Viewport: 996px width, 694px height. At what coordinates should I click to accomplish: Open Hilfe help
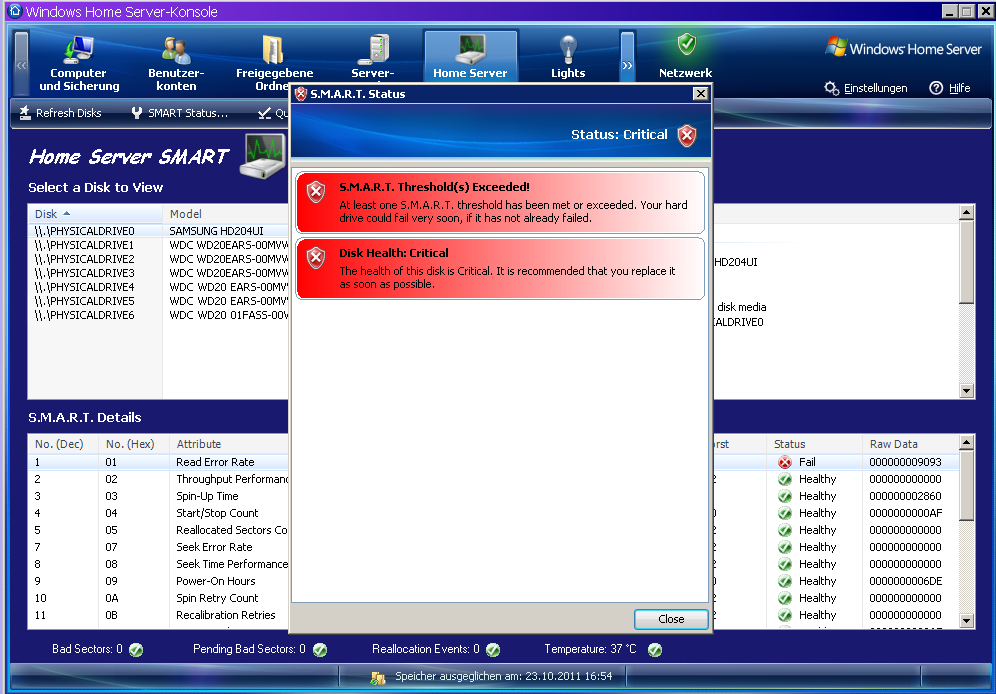click(x=950, y=88)
